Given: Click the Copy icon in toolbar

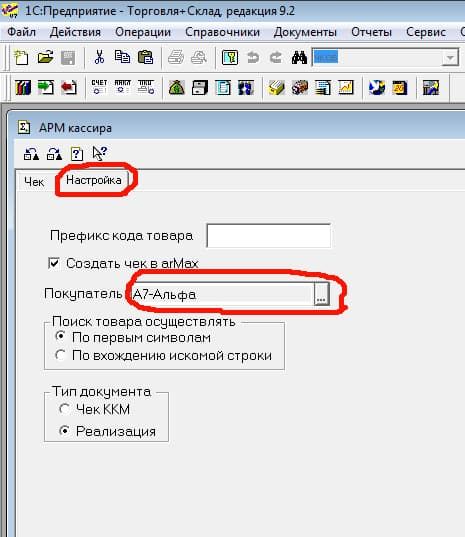Looking at the screenshot, I should (122, 57).
